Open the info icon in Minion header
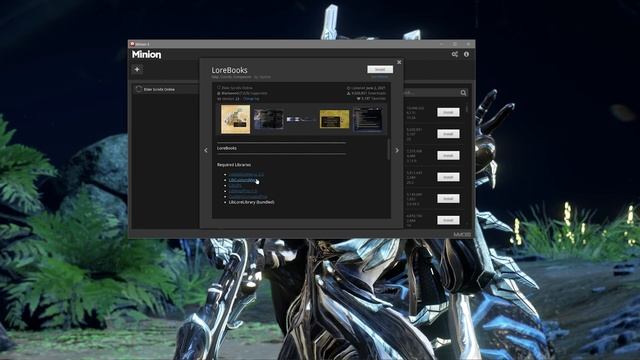The height and width of the screenshot is (360, 640). [x=466, y=54]
